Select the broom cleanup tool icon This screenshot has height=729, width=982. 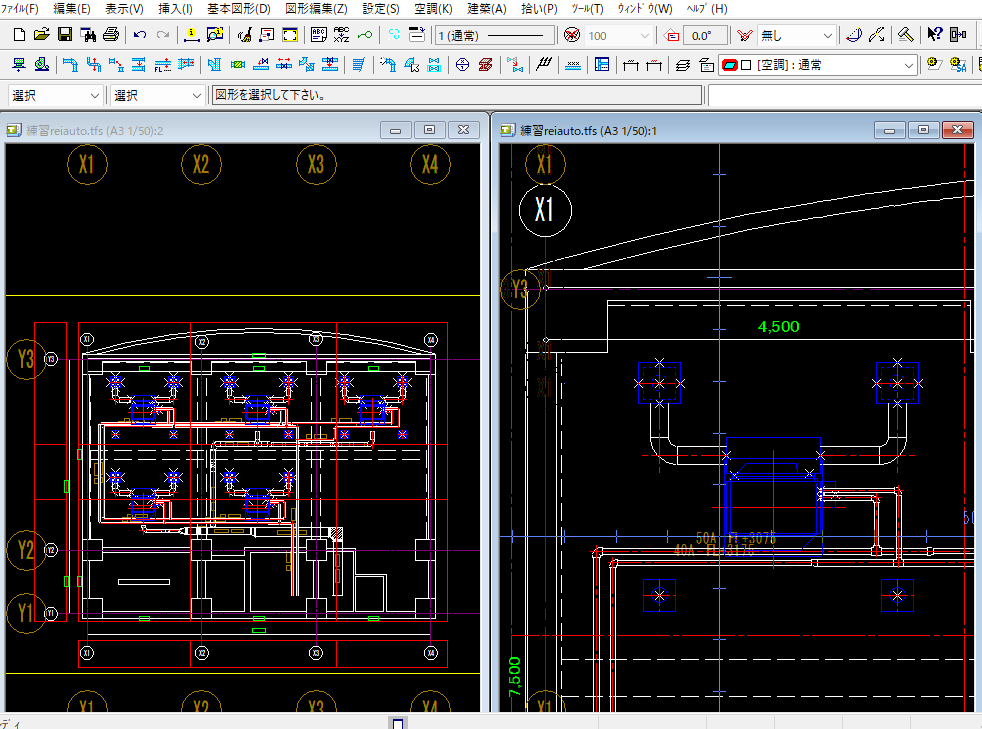coord(244,35)
